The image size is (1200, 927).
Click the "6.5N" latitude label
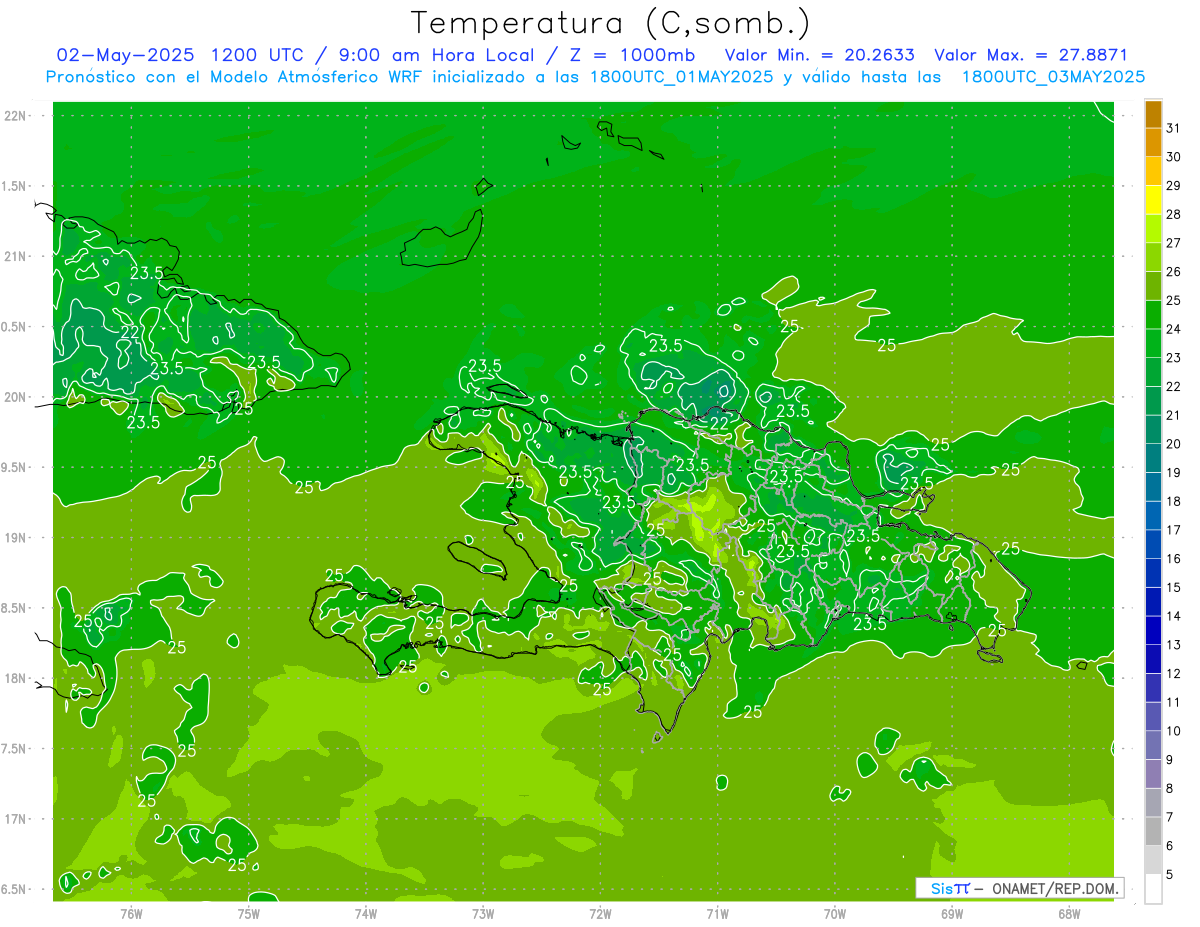pyautogui.click(x=15, y=890)
